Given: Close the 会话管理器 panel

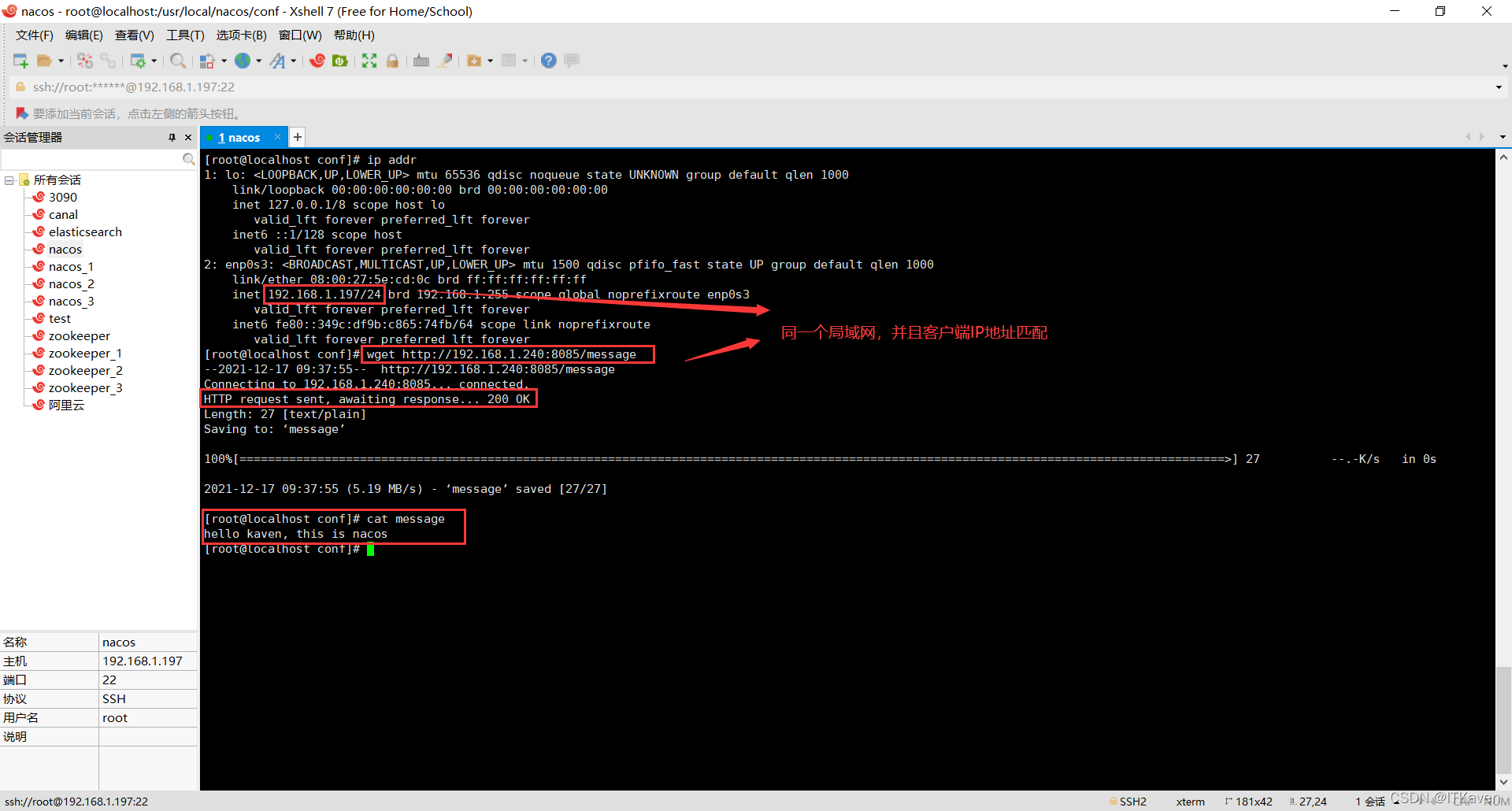Looking at the screenshot, I should (188, 138).
